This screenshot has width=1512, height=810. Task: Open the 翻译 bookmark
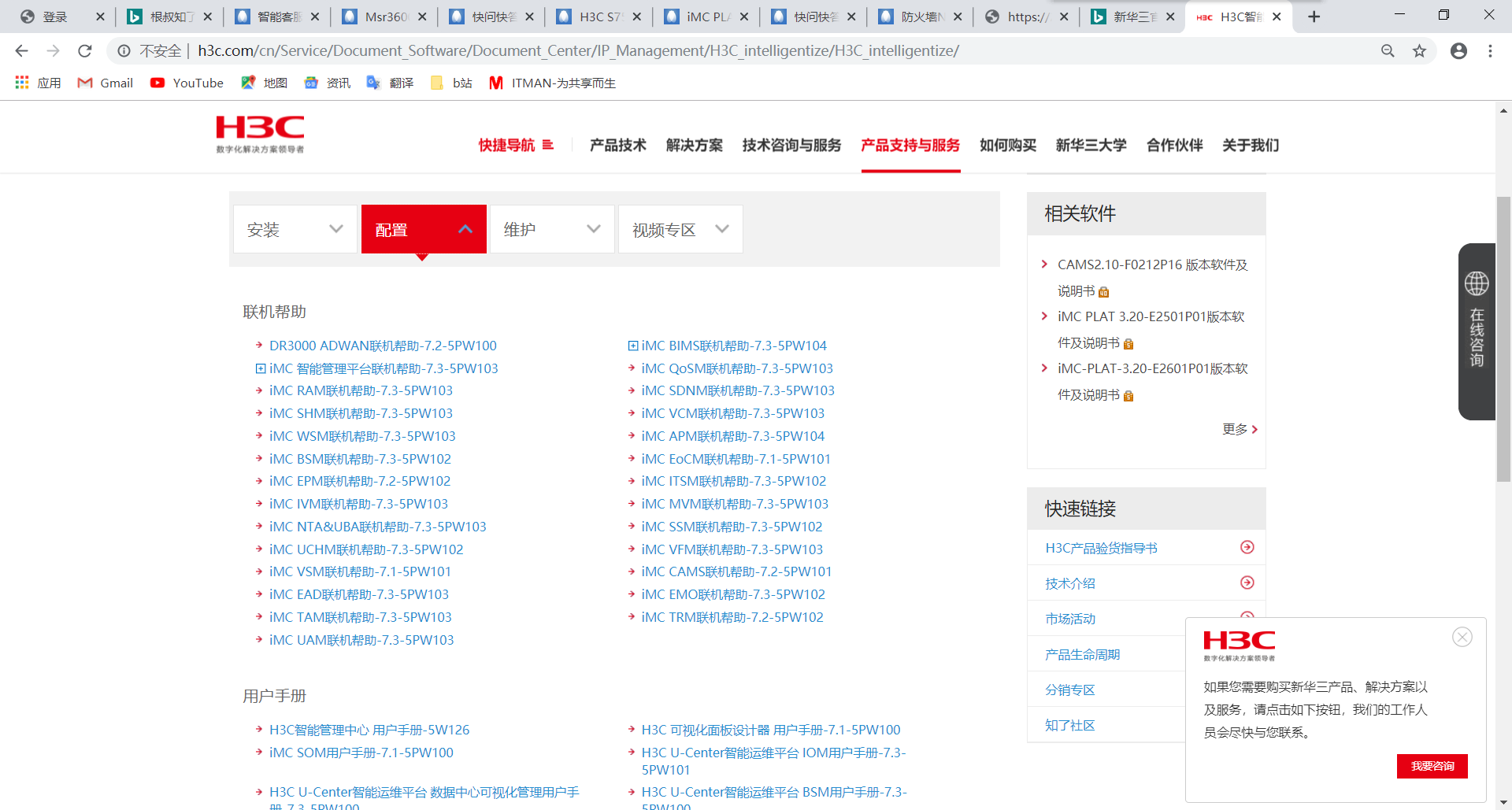(x=391, y=83)
